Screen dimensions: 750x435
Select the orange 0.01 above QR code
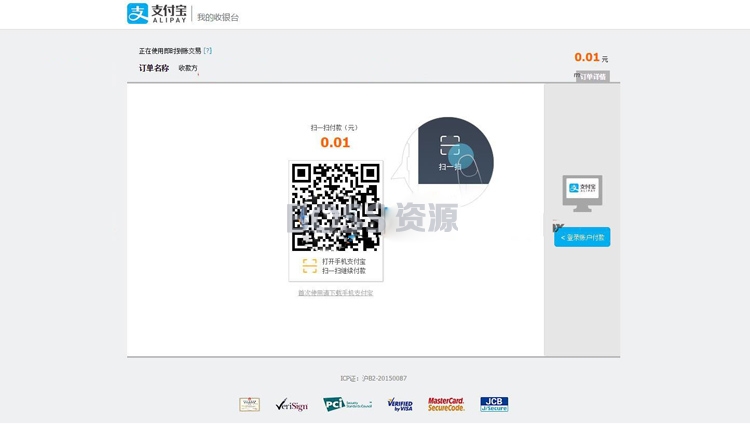point(335,142)
